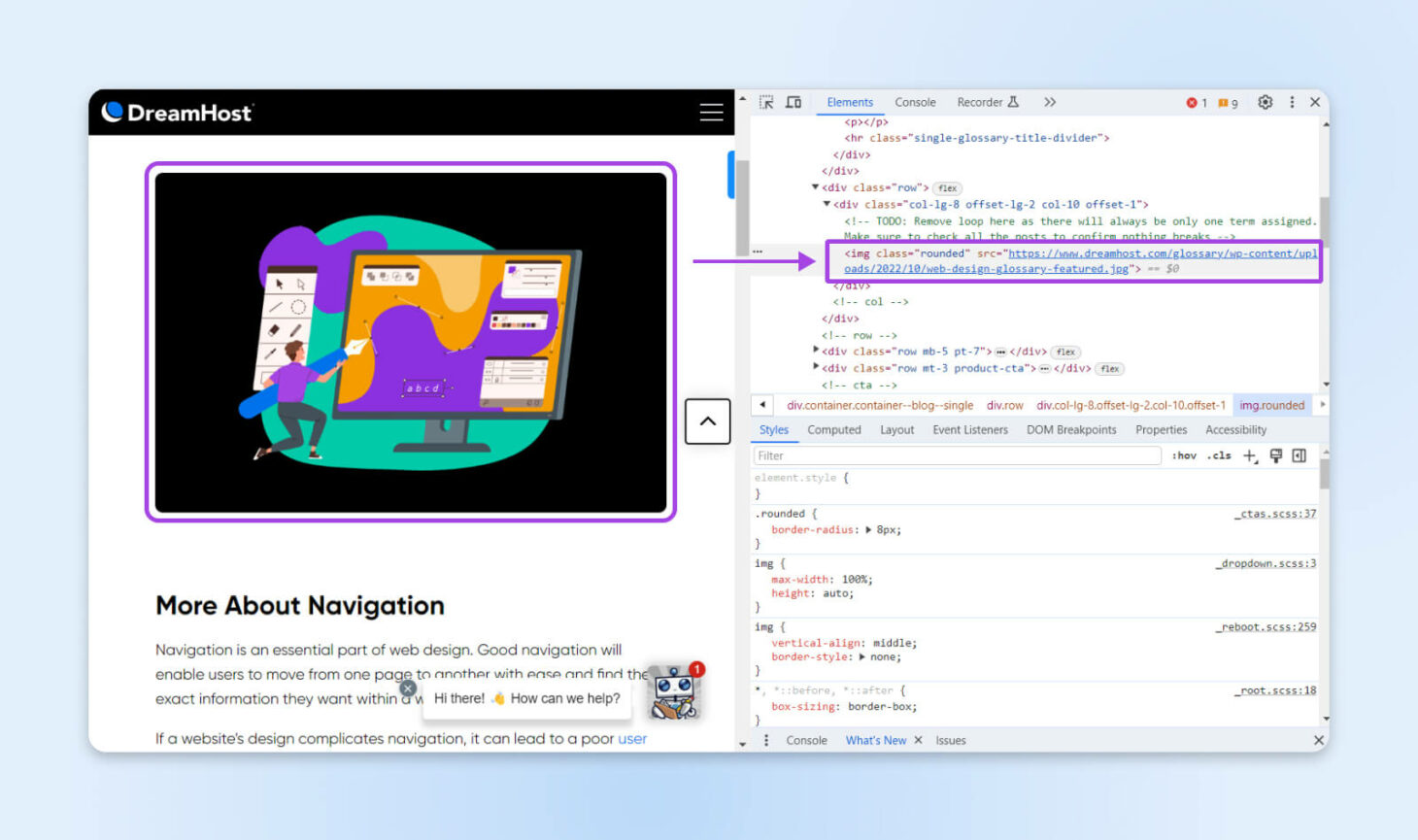This screenshot has height=840, width=1418.
Task: Toggle the device toolbar emulation
Action: [x=793, y=101]
